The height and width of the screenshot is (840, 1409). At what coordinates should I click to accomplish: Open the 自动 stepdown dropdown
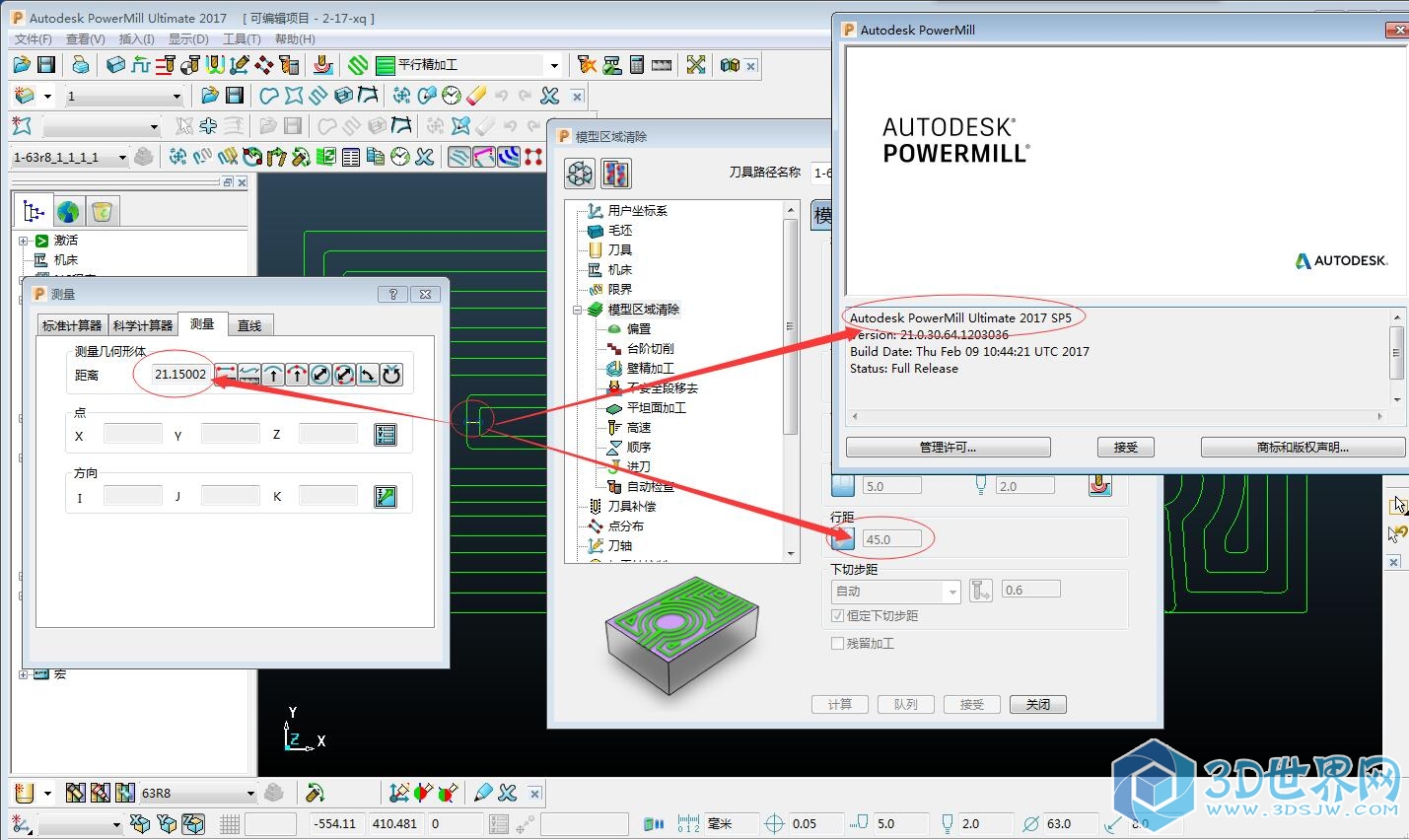coord(952,592)
